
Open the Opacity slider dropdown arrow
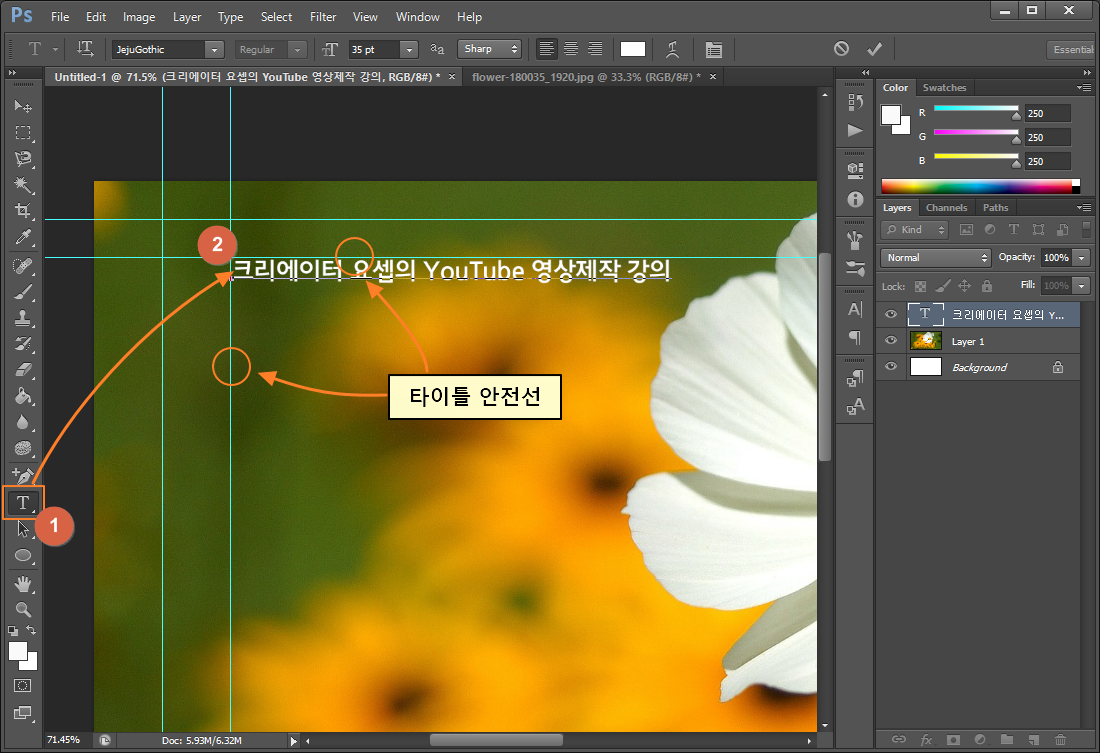[1082, 258]
